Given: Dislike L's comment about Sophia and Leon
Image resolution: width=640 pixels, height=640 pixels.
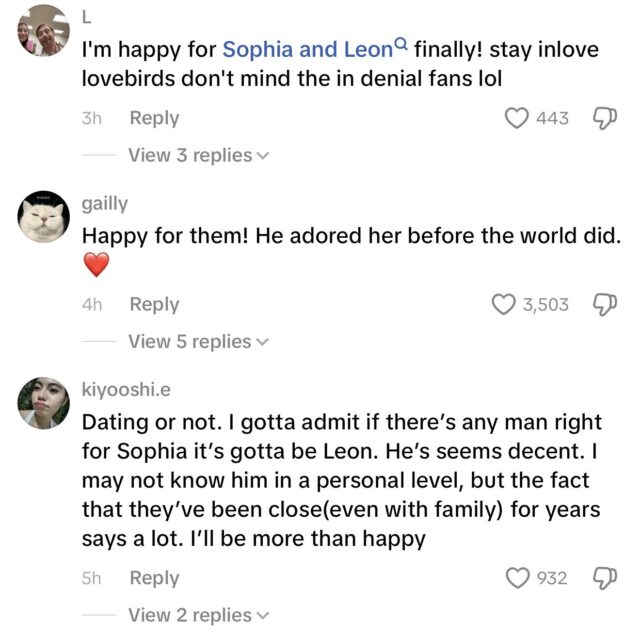Looking at the screenshot, I should (605, 118).
